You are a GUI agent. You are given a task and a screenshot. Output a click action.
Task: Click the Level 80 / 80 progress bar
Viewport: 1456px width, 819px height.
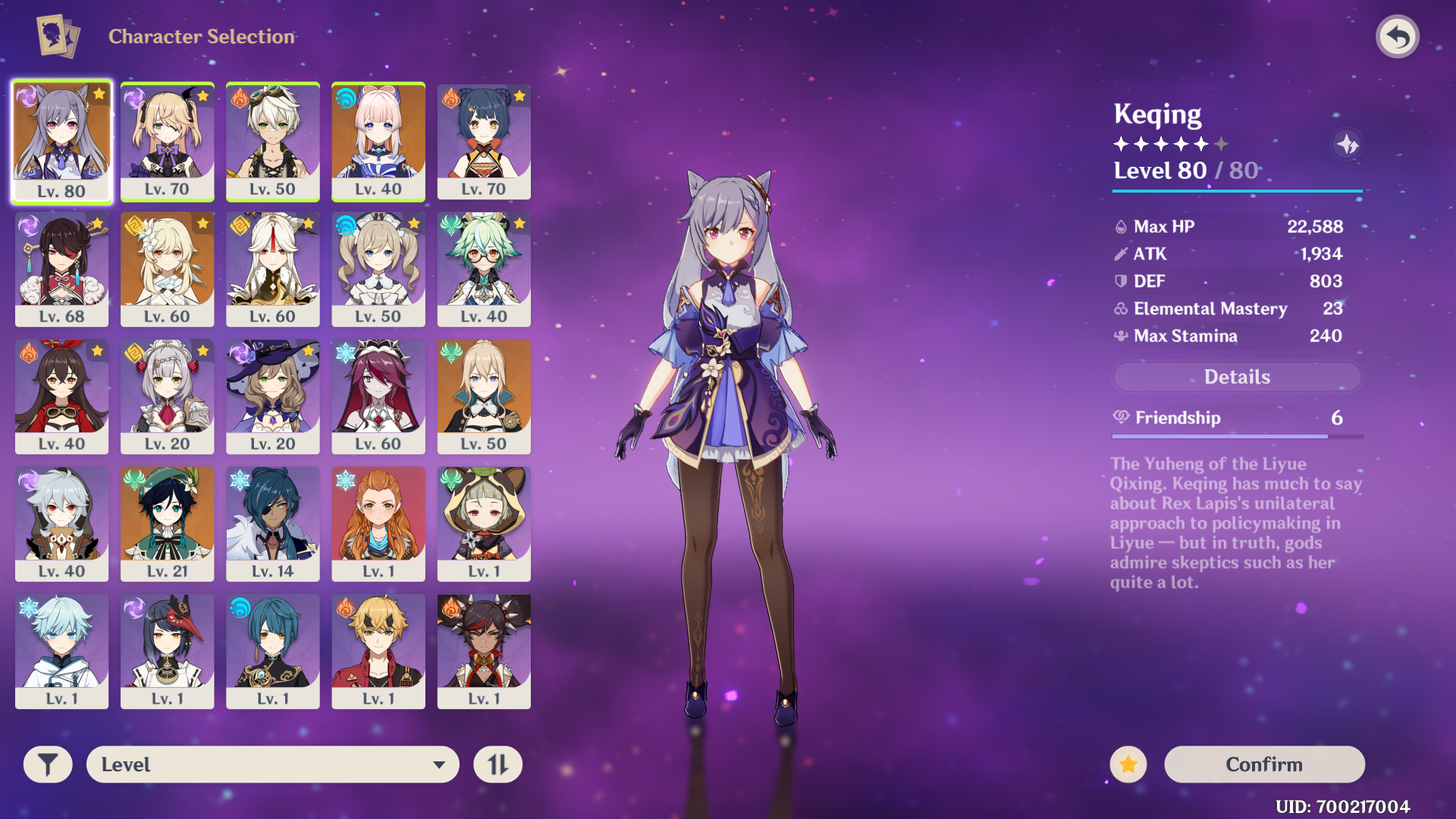(x=1237, y=191)
